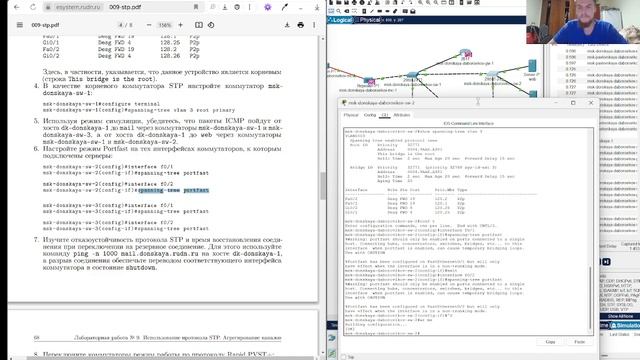Click the PDF zoom percentage field

coord(165,25)
